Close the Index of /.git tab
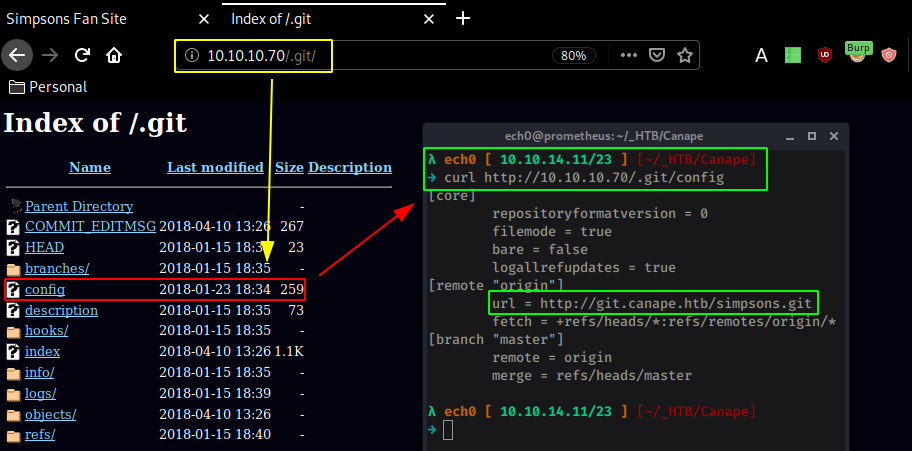Viewport: 912px width, 451px height. (429, 19)
